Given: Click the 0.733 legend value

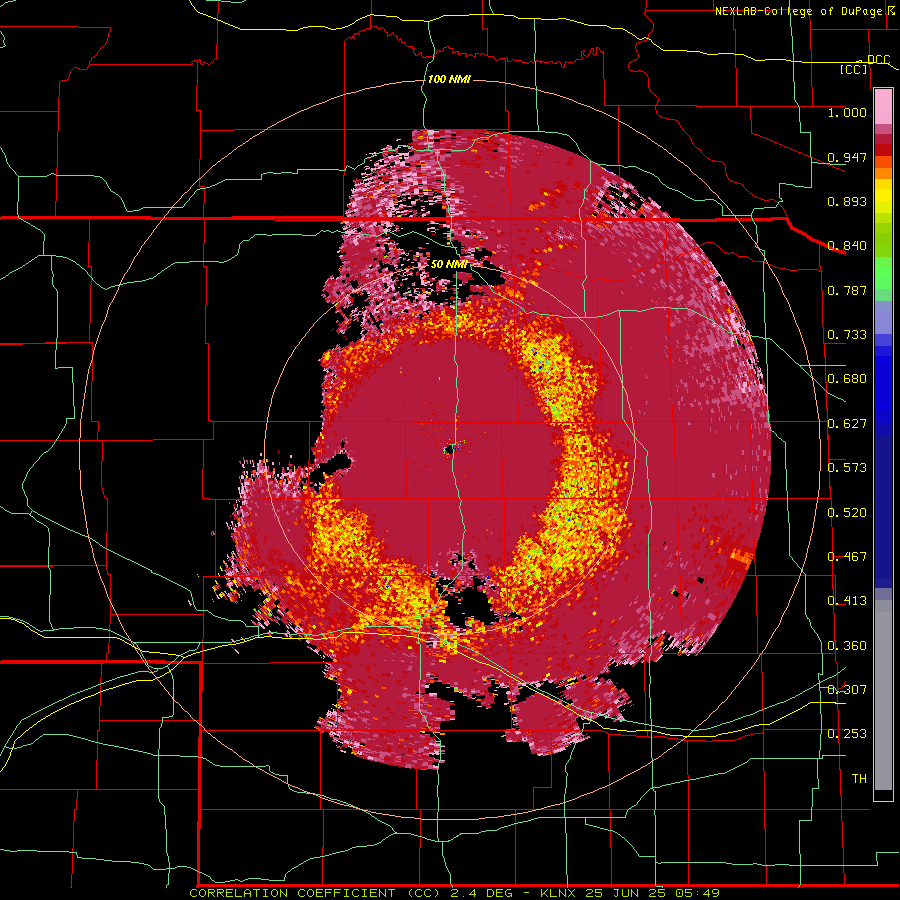Looking at the screenshot, I should click(847, 335).
